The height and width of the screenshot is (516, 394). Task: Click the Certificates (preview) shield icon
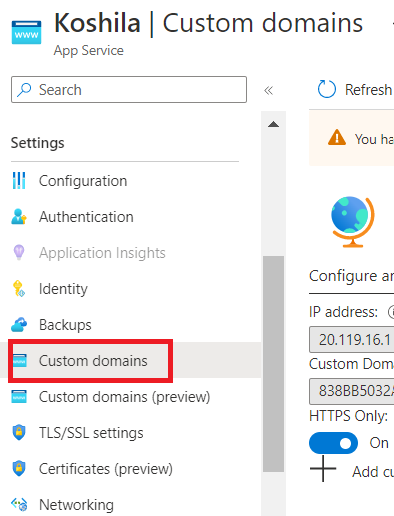(x=19, y=469)
